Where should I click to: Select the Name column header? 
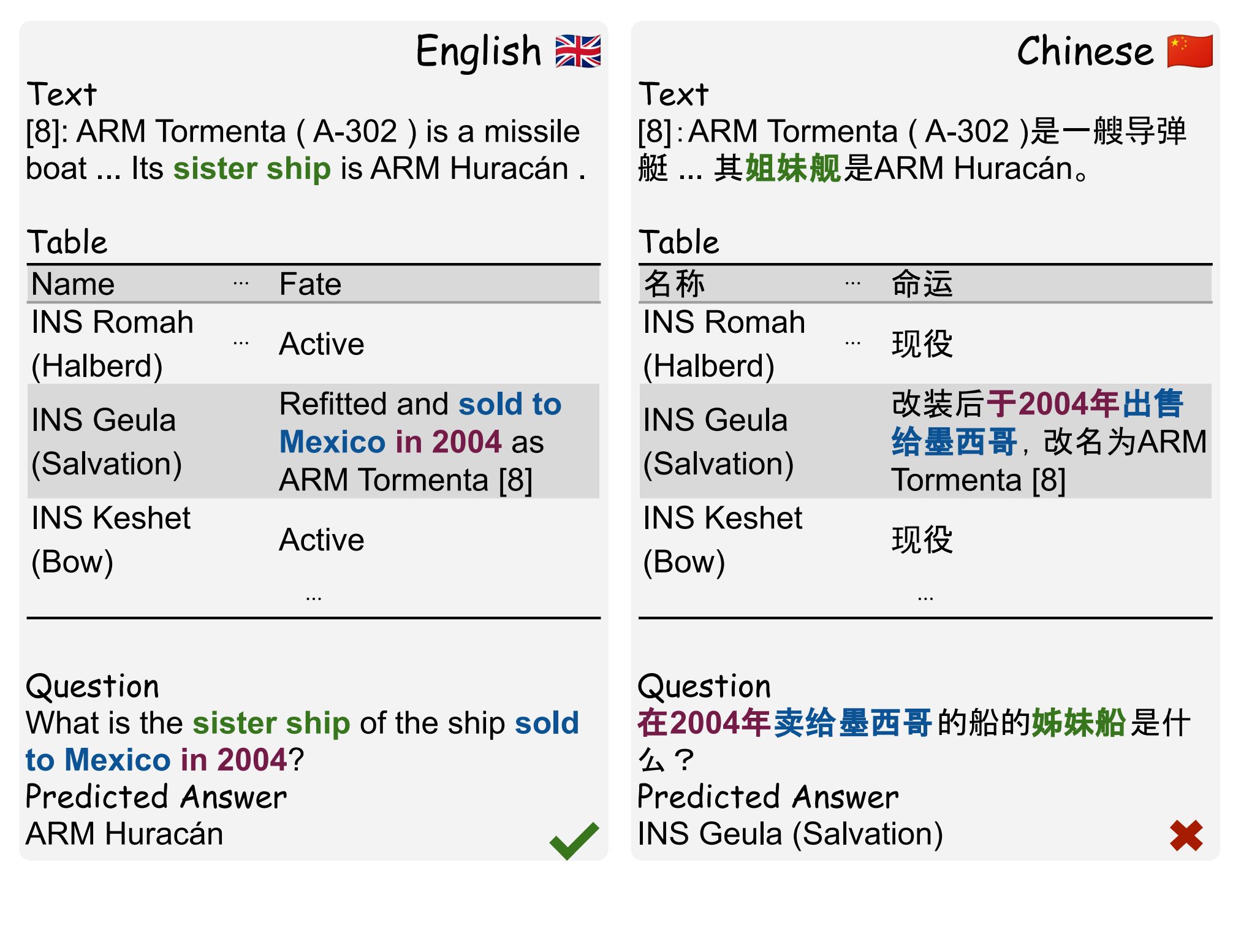click(73, 284)
